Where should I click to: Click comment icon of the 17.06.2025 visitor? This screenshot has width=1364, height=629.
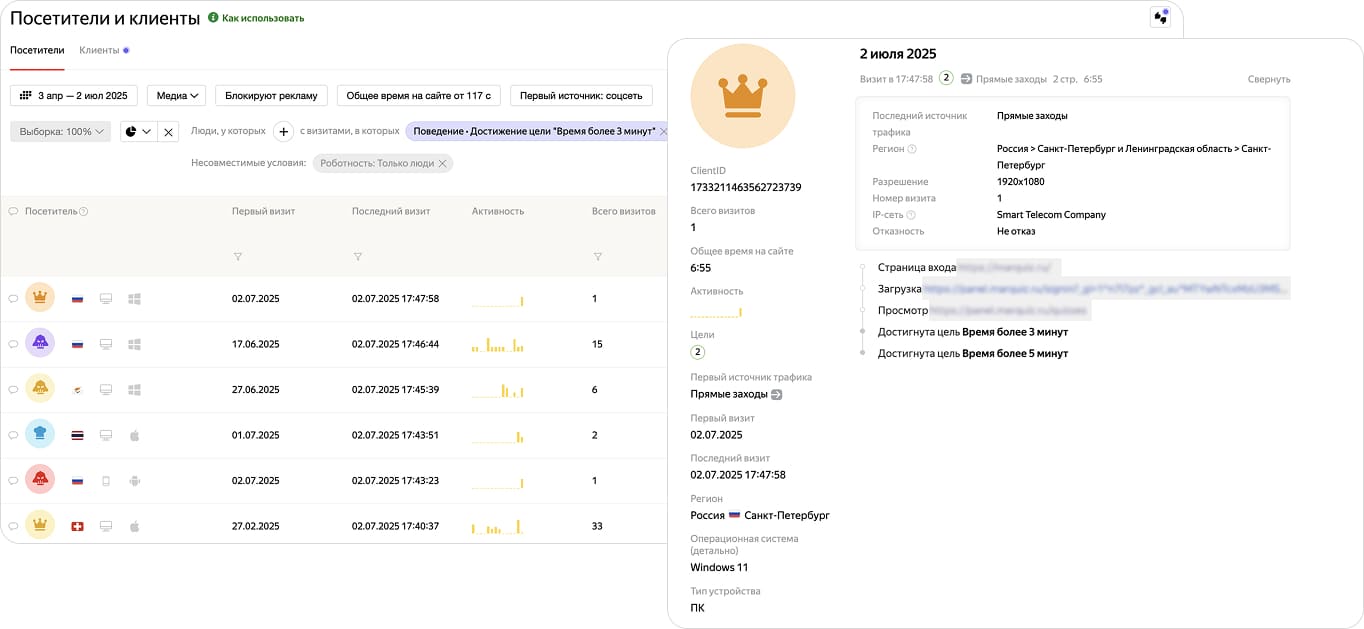(x=13, y=344)
